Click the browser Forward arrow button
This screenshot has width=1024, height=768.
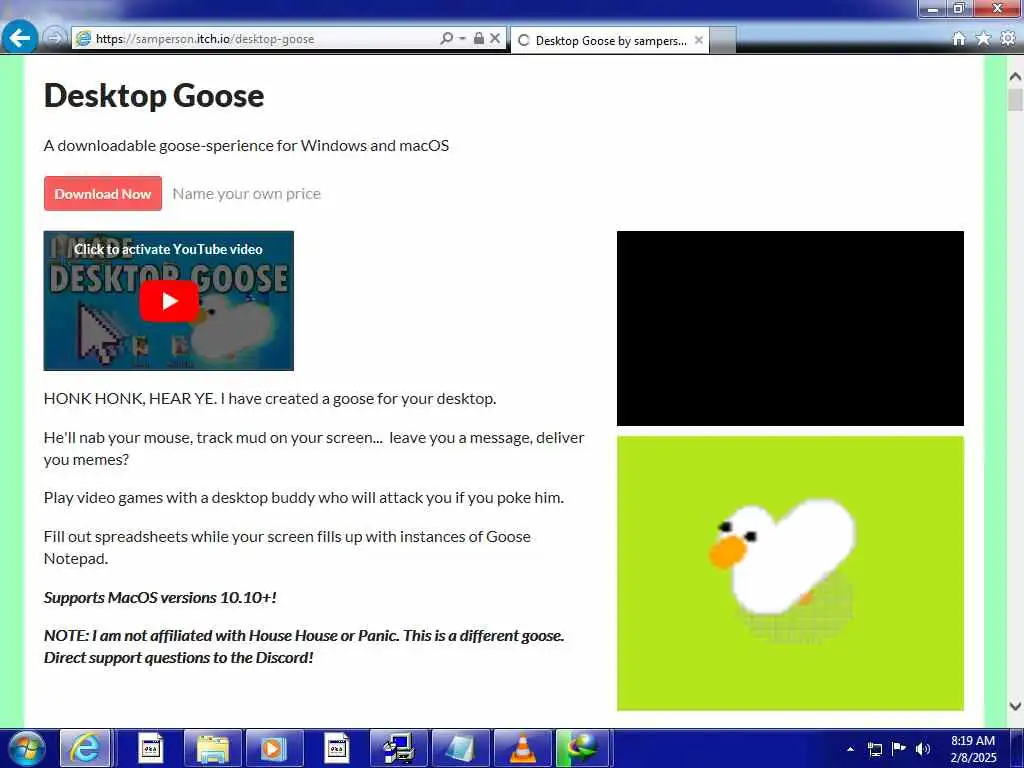(x=55, y=38)
